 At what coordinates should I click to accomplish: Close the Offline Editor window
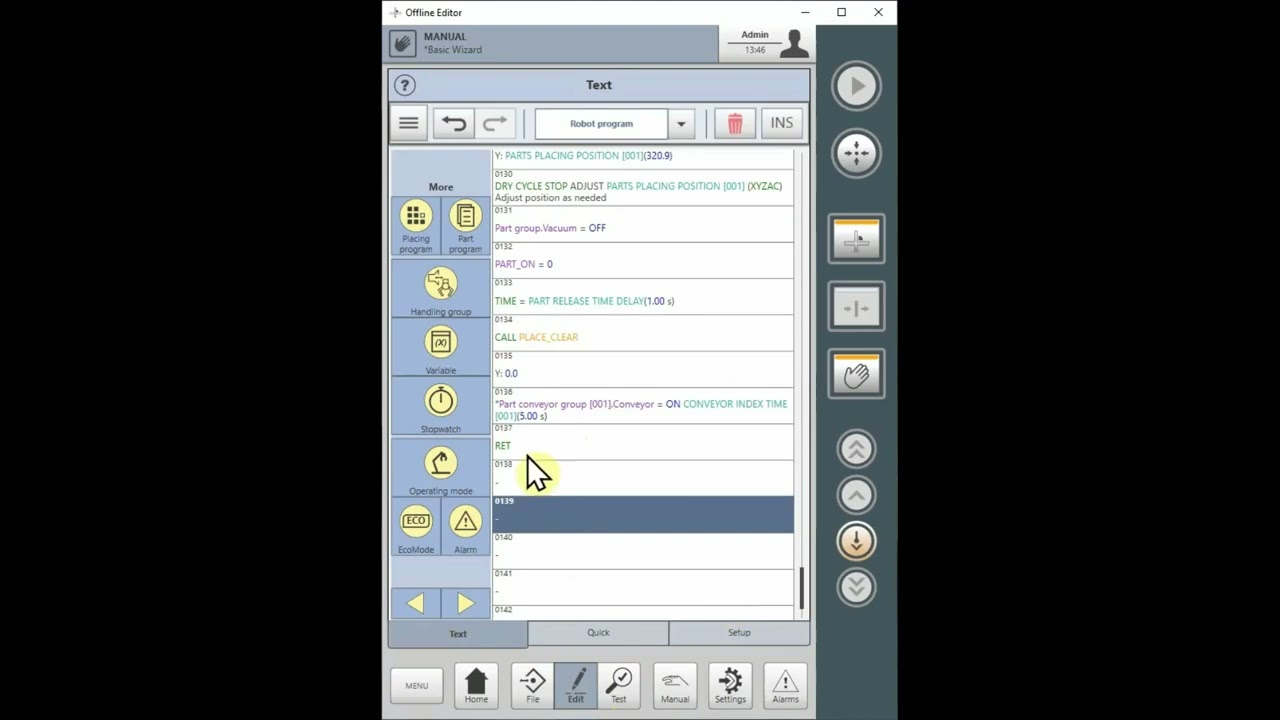pyautogui.click(x=878, y=12)
